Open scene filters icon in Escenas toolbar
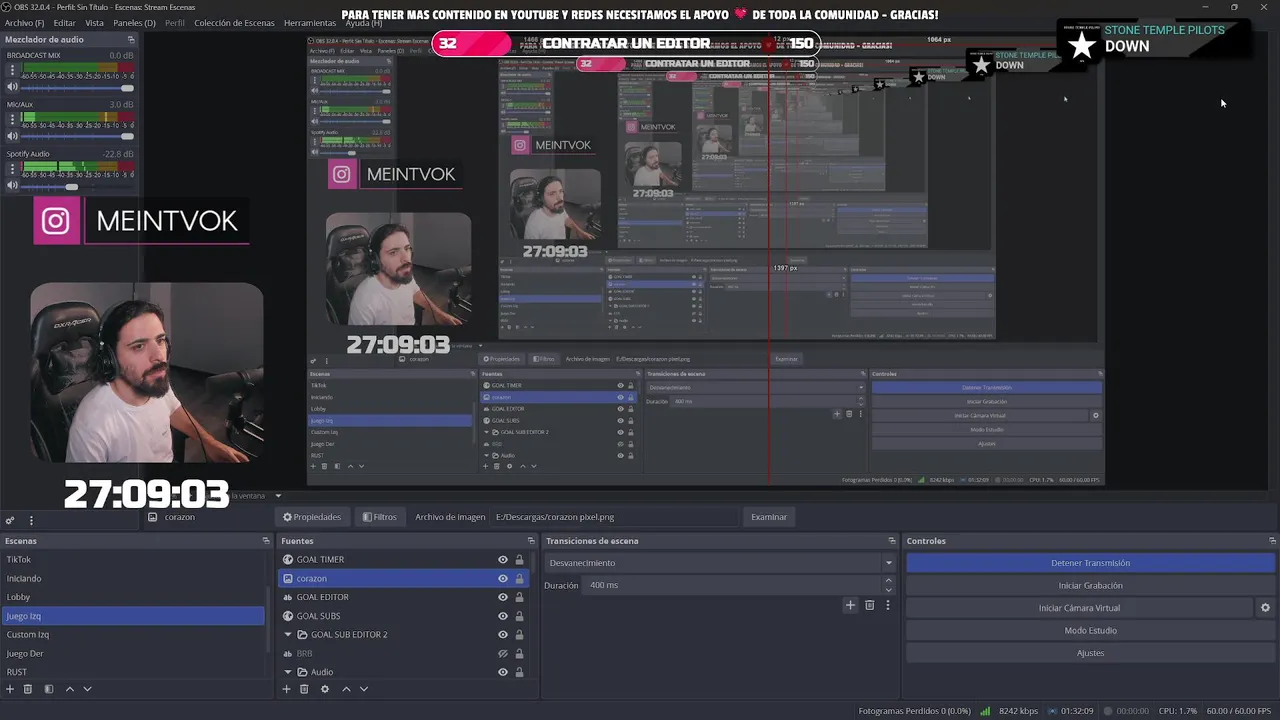The image size is (1280, 720). tap(48, 689)
